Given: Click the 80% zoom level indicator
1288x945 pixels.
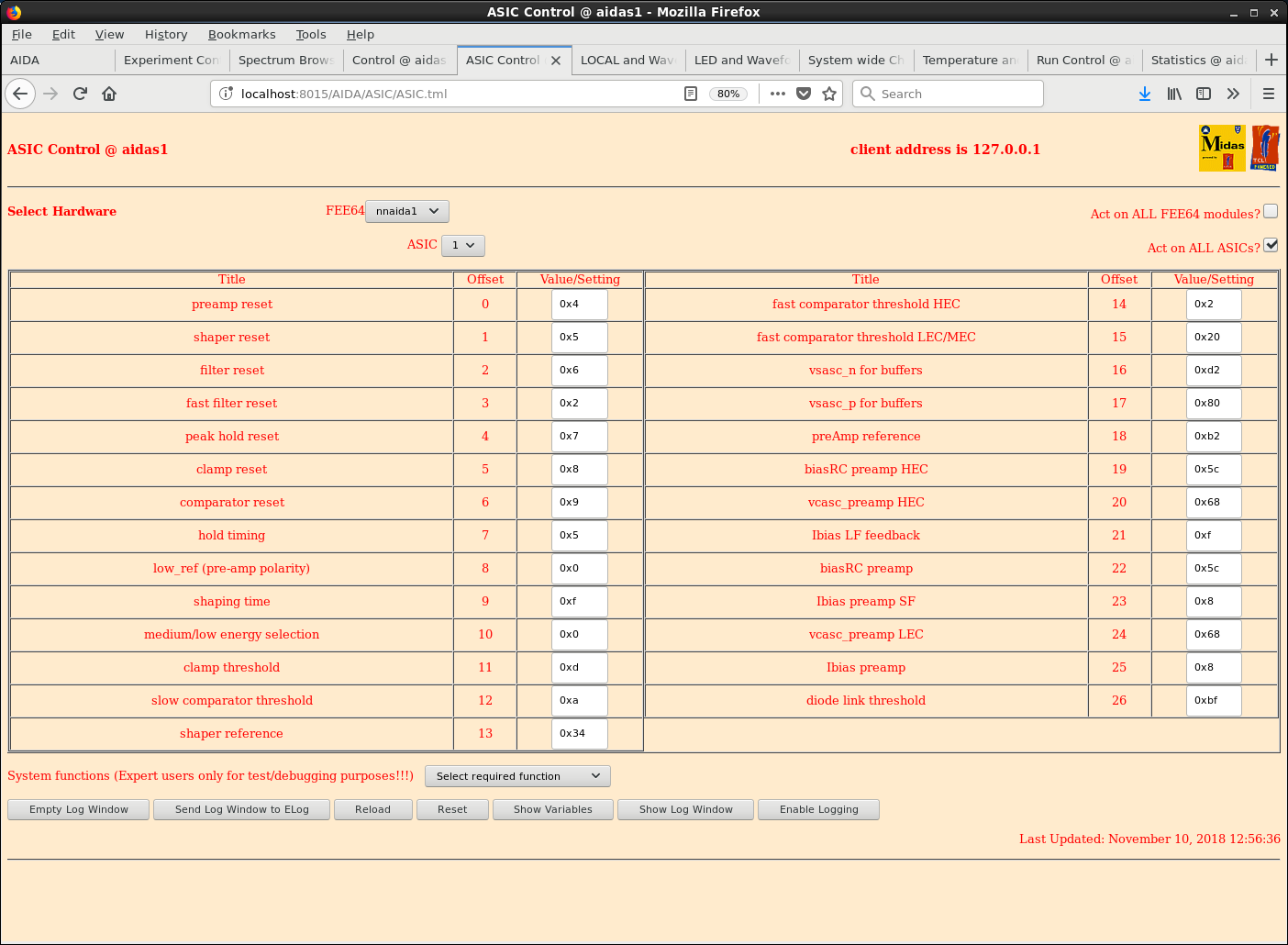Looking at the screenshot, I should pos(728,94).
